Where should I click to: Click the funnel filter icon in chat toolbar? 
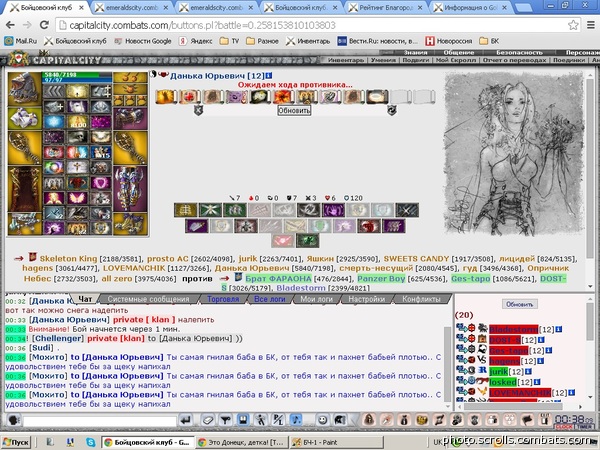(x=225, y=420)
